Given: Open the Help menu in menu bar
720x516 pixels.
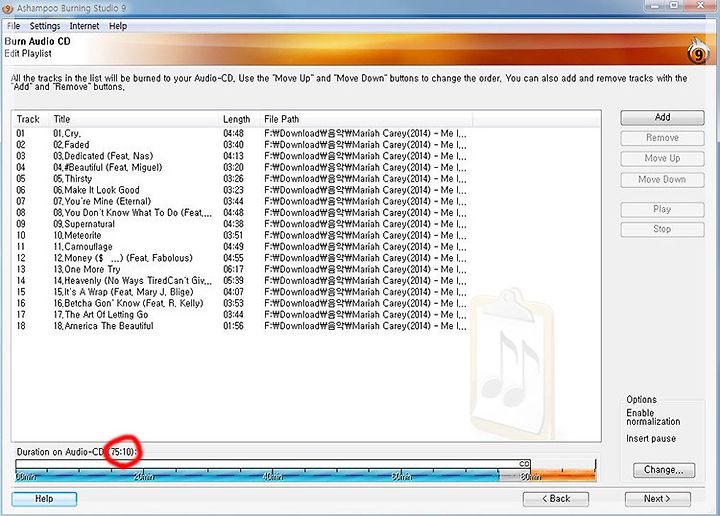Looking at the screenshot, I should click(x=118, y=26).
